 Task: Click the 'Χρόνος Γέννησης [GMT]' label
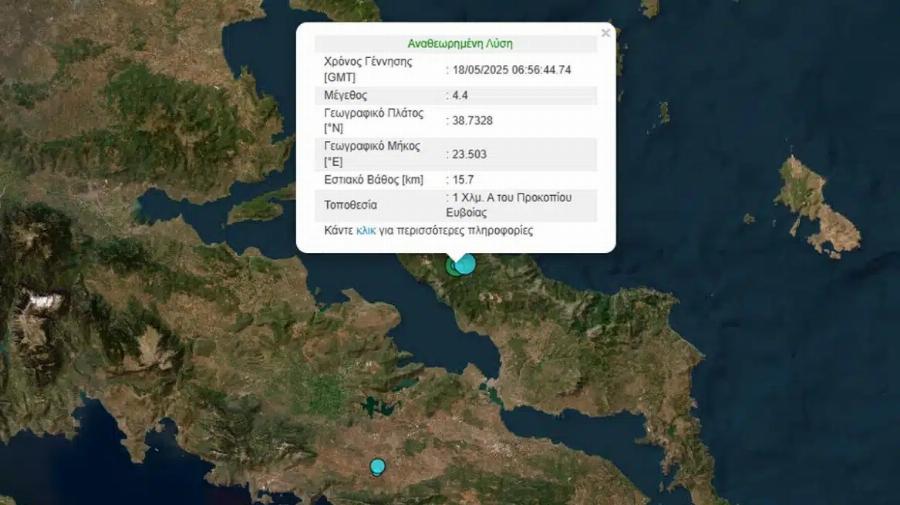368,69
